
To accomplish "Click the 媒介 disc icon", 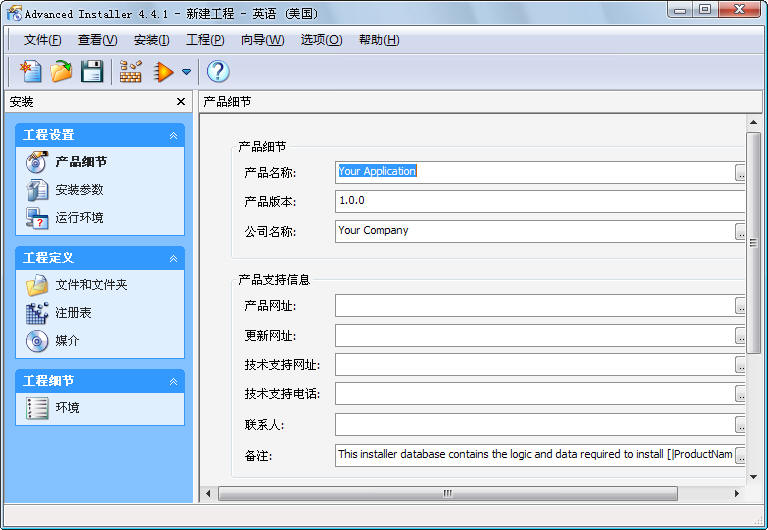I will point(37,341).
